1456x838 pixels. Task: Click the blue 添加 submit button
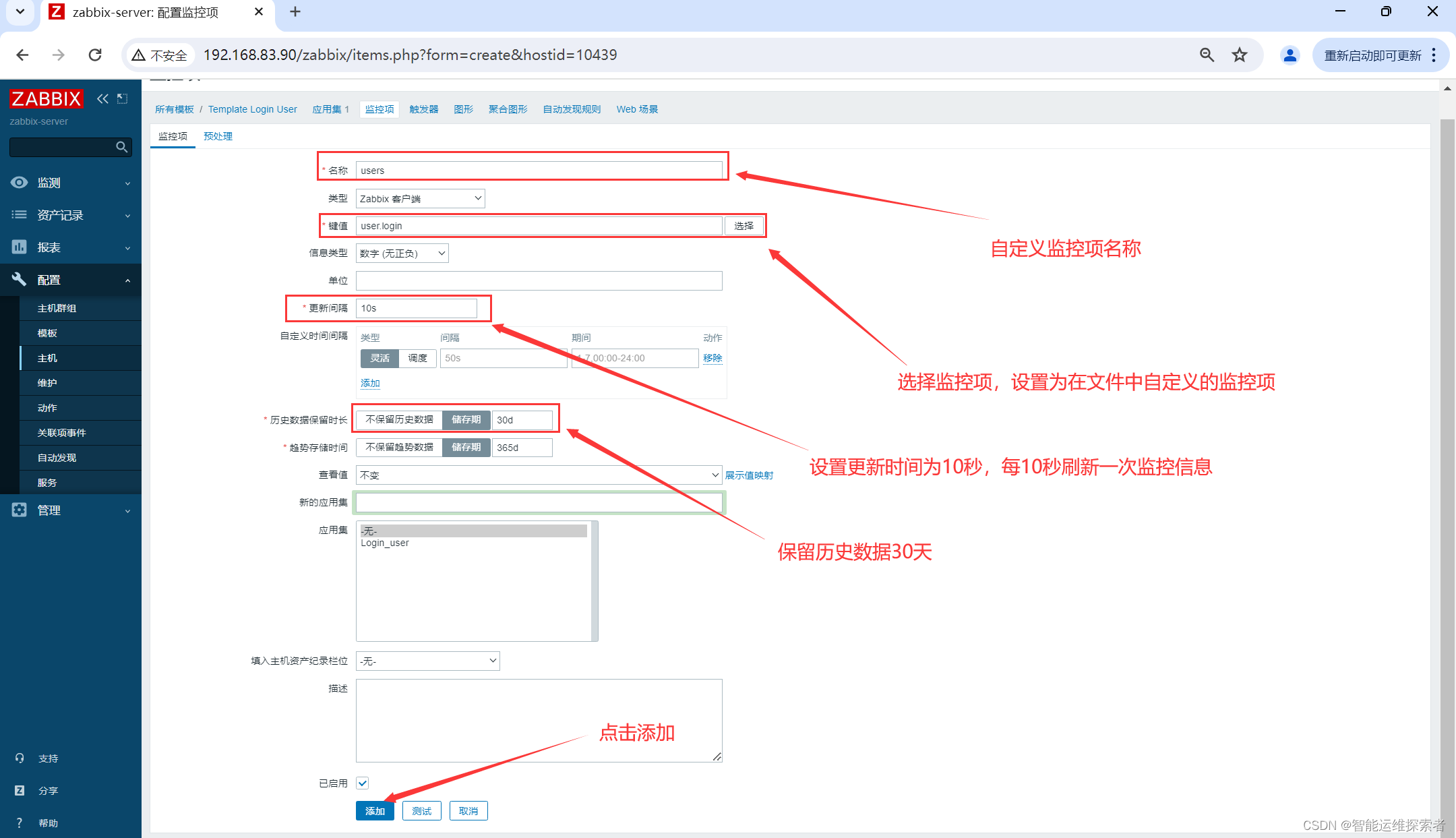(375, 811)
